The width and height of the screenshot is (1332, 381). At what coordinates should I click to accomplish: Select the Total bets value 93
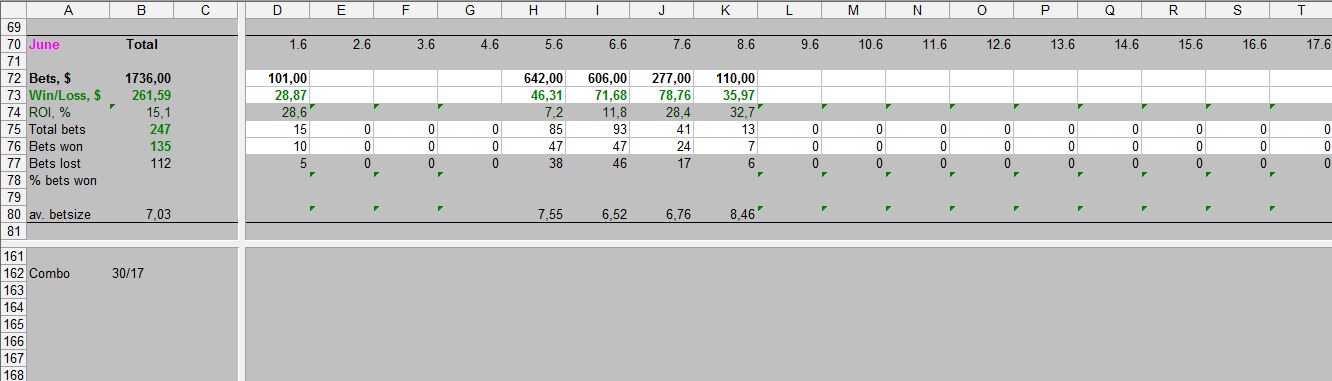(x=597, y=129)
